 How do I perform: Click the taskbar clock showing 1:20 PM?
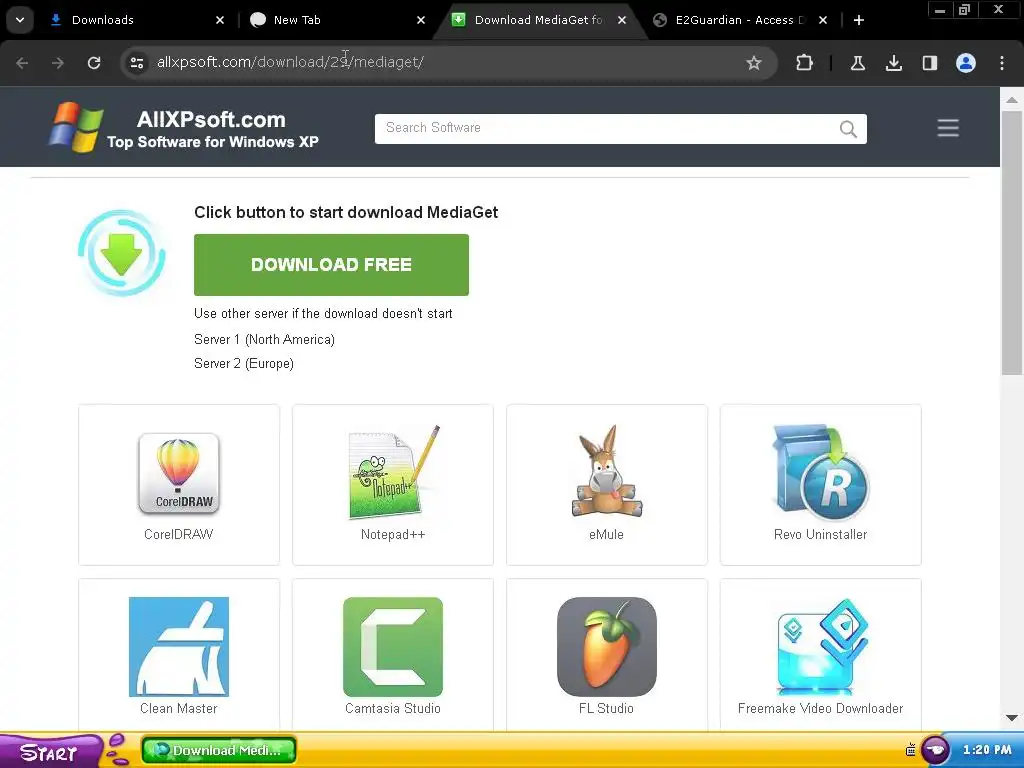click(987, 750)
